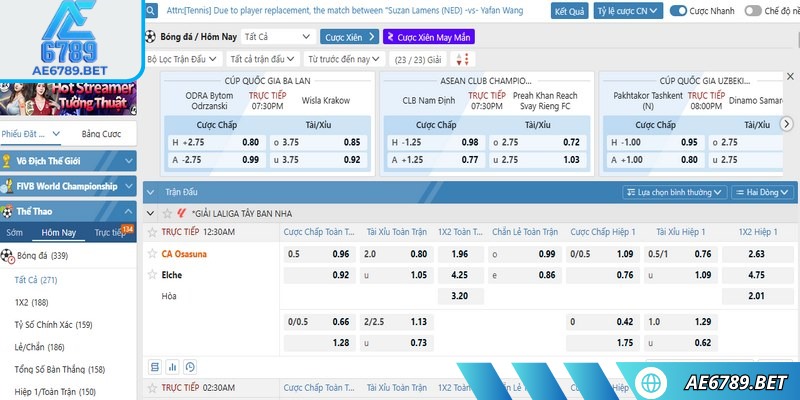This screenshot has width=800, height=400.
Task: Open Phiếu Đặt bet slip tab
Action: coord(30,134)
